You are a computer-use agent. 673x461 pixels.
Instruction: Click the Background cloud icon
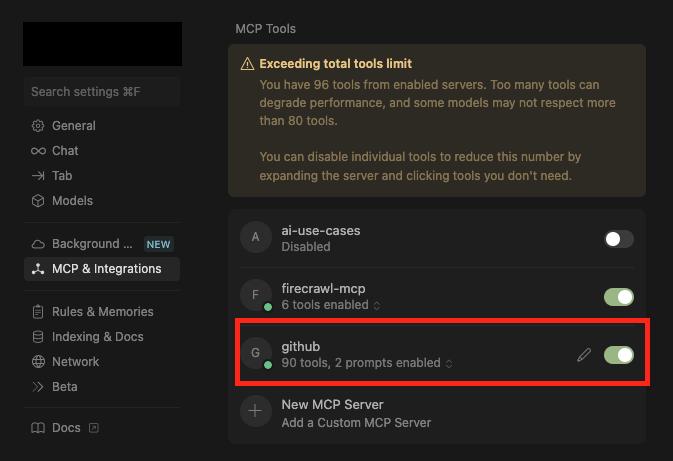(38, 244)
